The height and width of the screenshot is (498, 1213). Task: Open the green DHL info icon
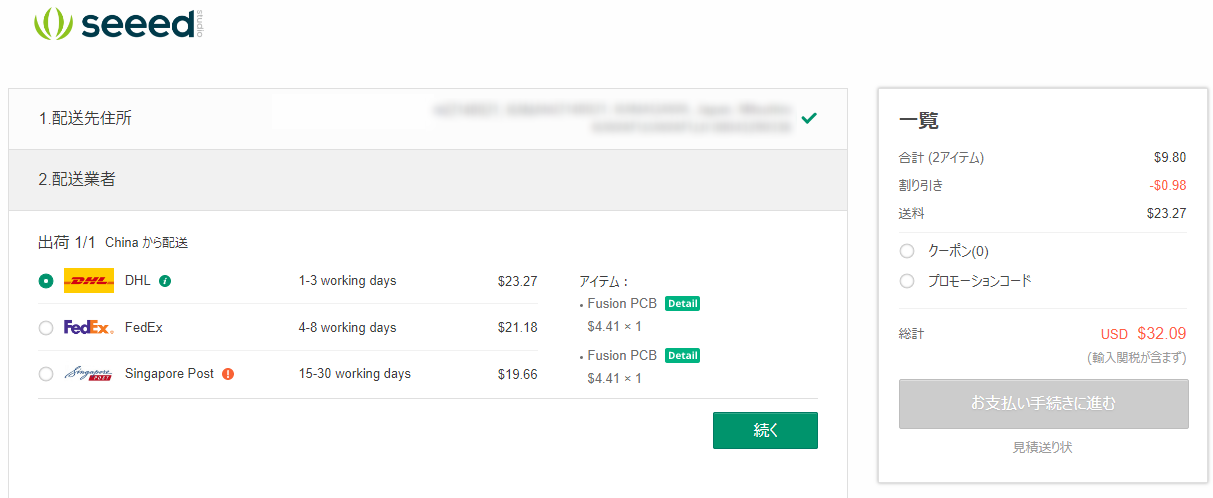tap(165, 281)
